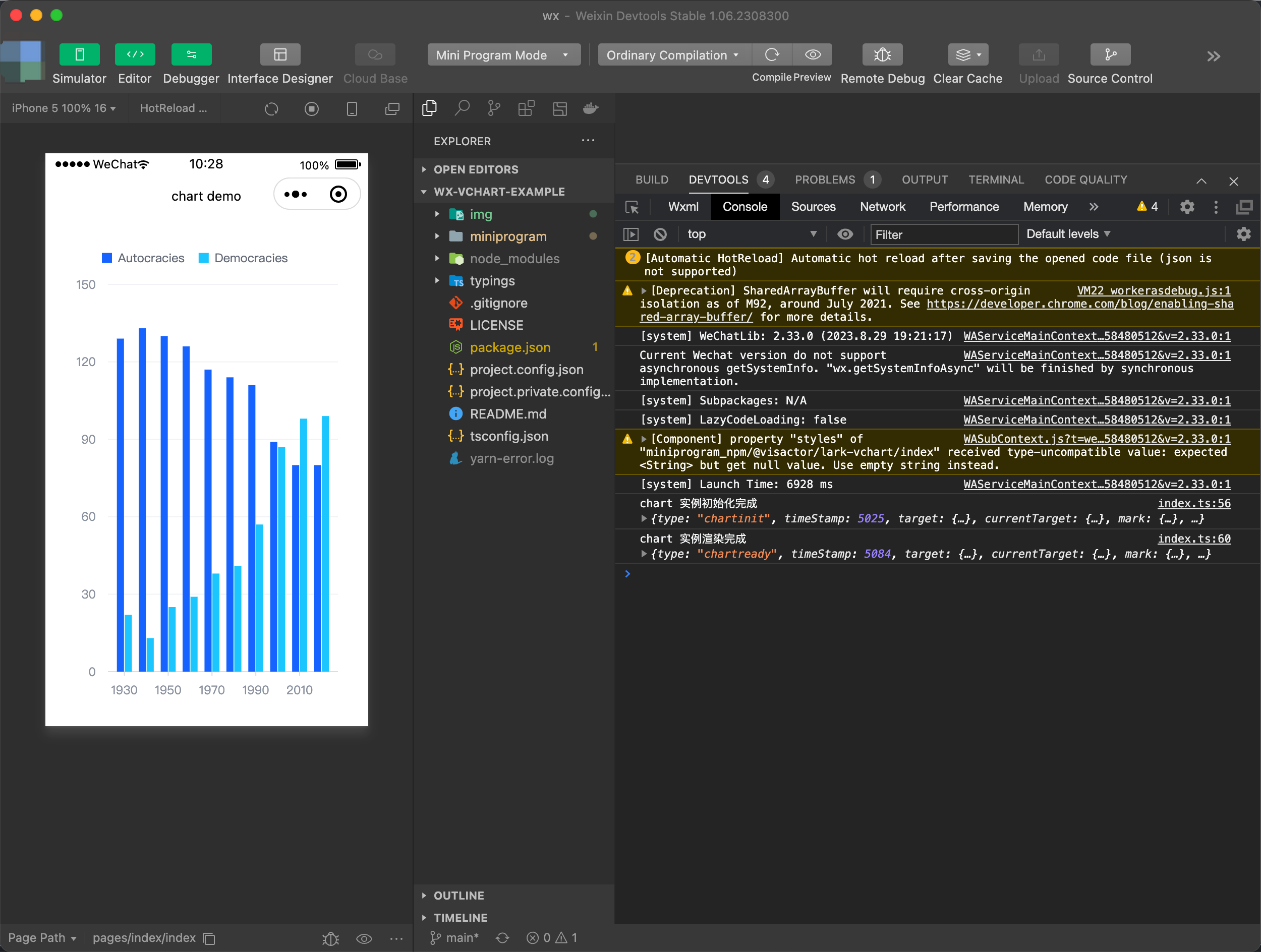Switch to the TERMINAL tab

pos(996,180)
